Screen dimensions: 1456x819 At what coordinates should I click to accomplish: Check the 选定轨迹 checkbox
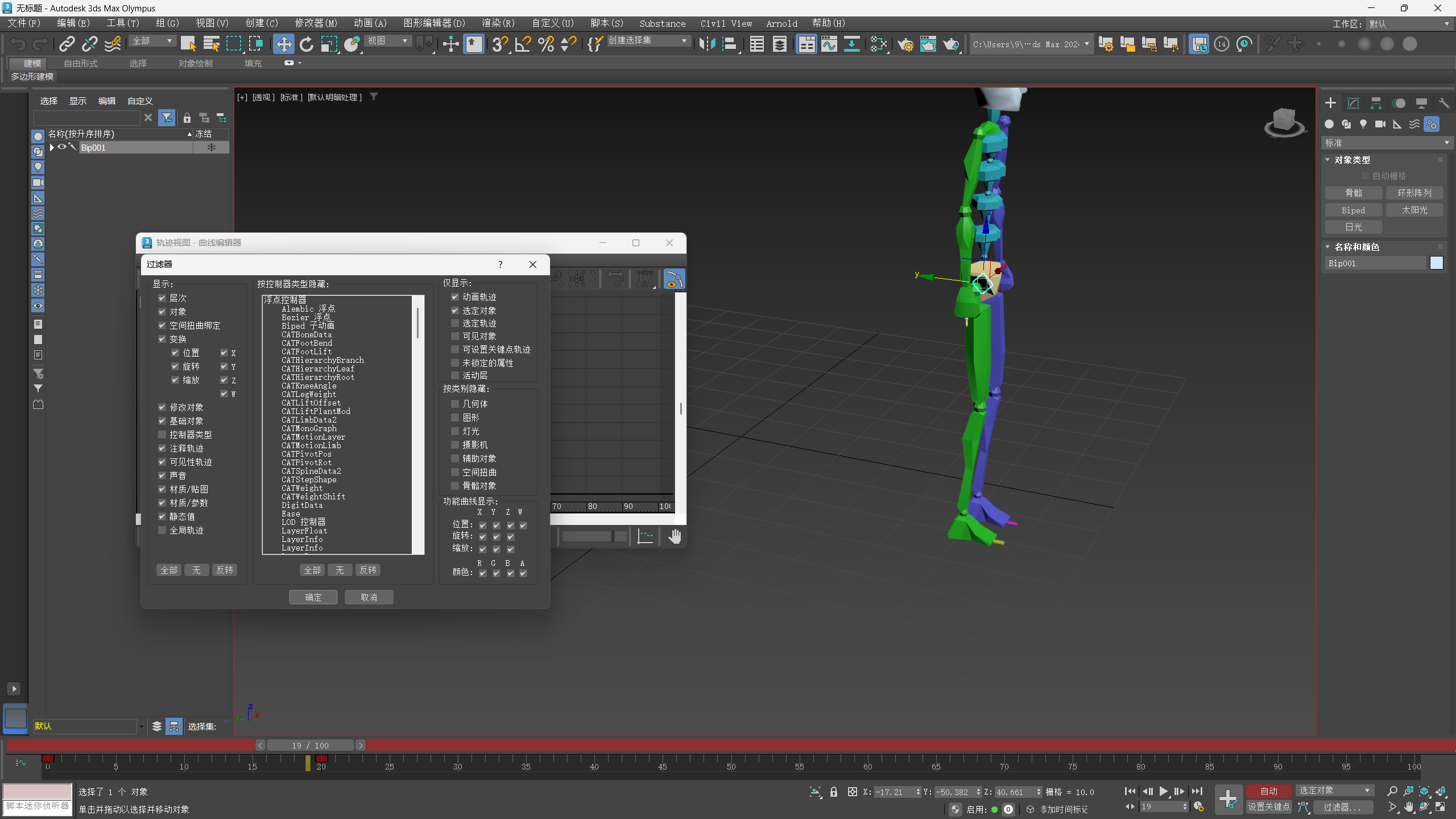pos(455,323)
